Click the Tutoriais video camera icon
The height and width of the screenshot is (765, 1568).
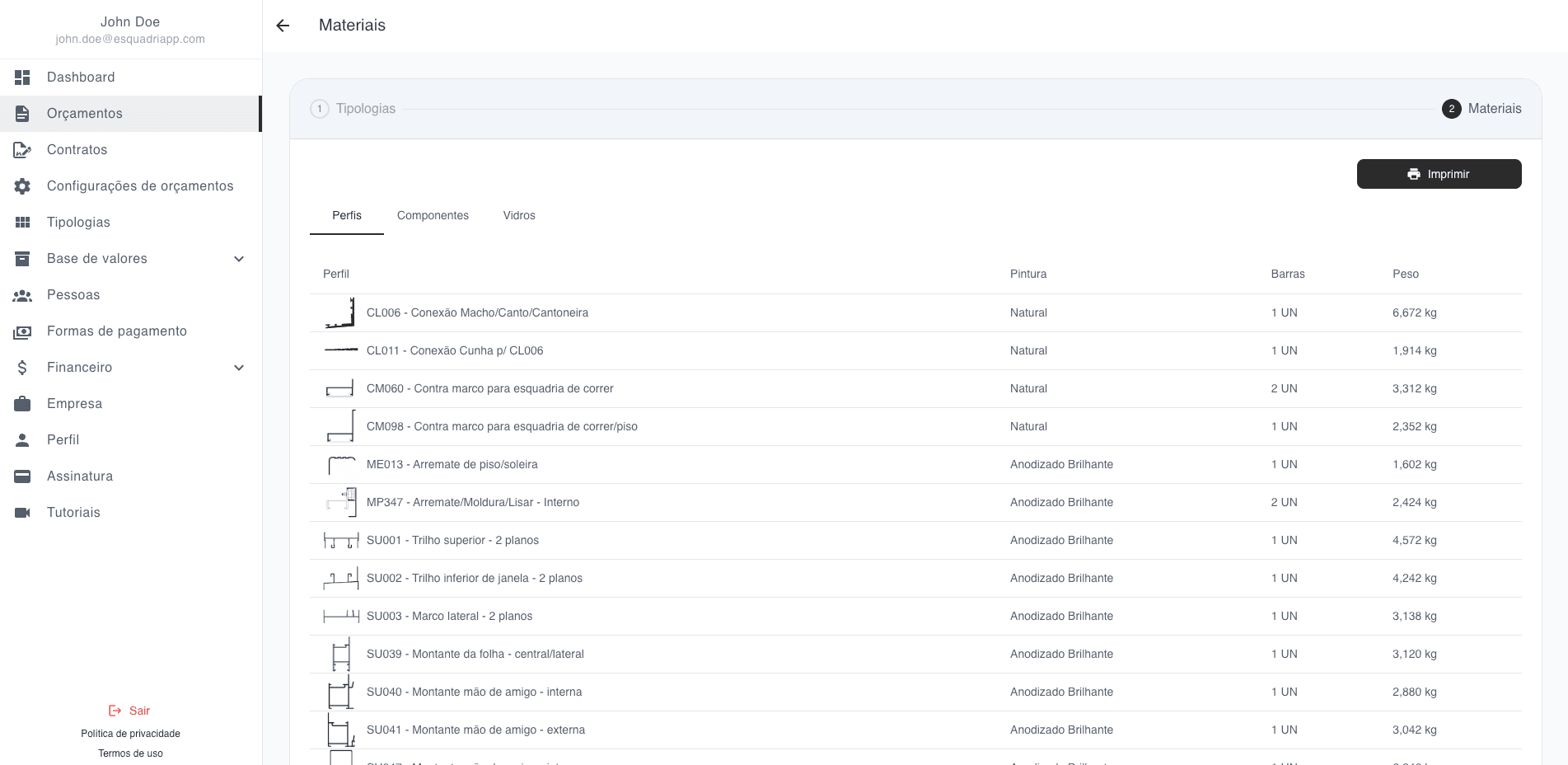pyautogui.click(x=22, y=513)
